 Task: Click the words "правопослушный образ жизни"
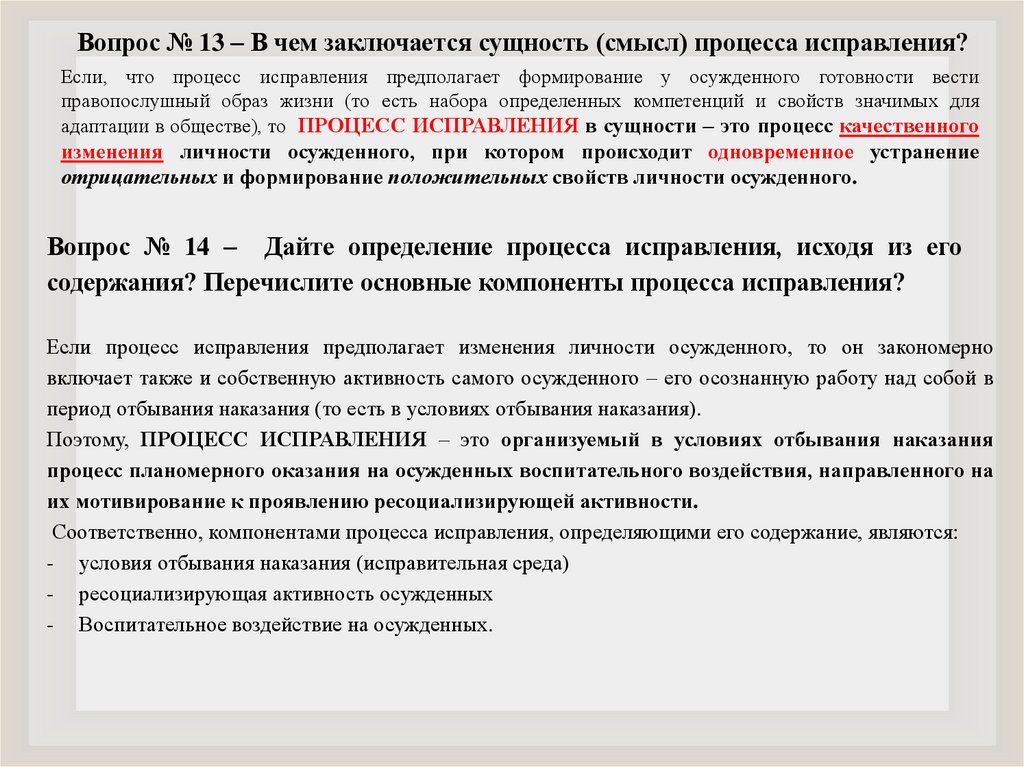click(x=197, y=101)
